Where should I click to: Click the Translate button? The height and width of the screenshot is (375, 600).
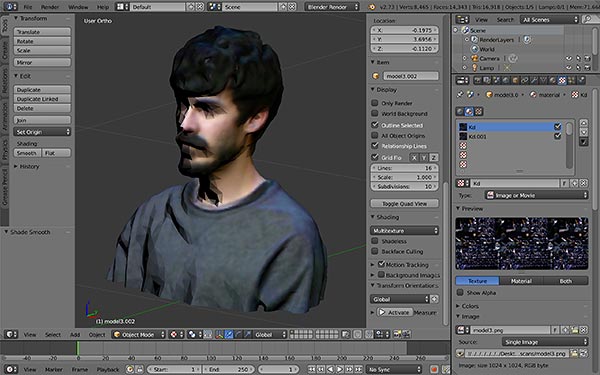point(42,32)
